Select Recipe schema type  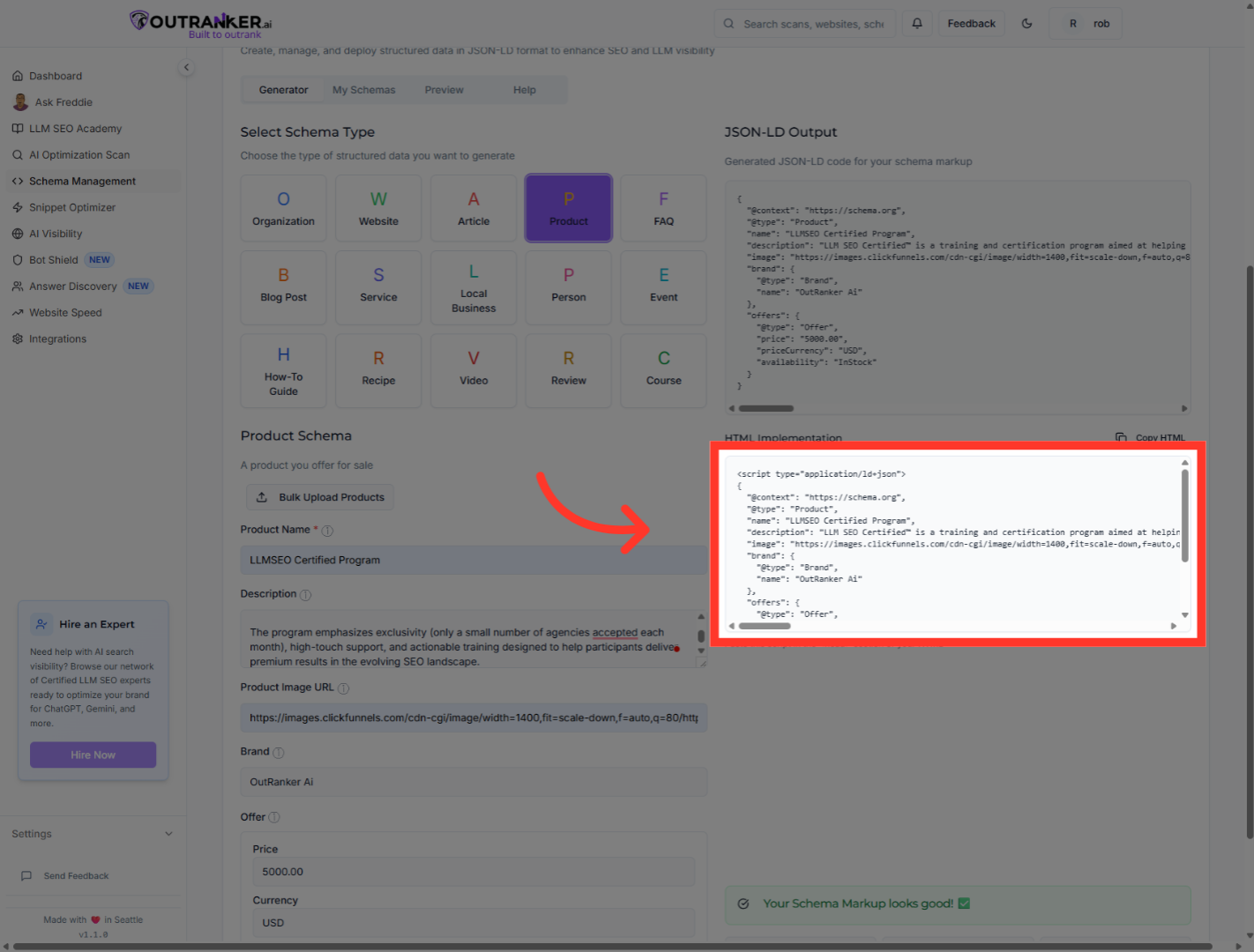coord(378,370)
